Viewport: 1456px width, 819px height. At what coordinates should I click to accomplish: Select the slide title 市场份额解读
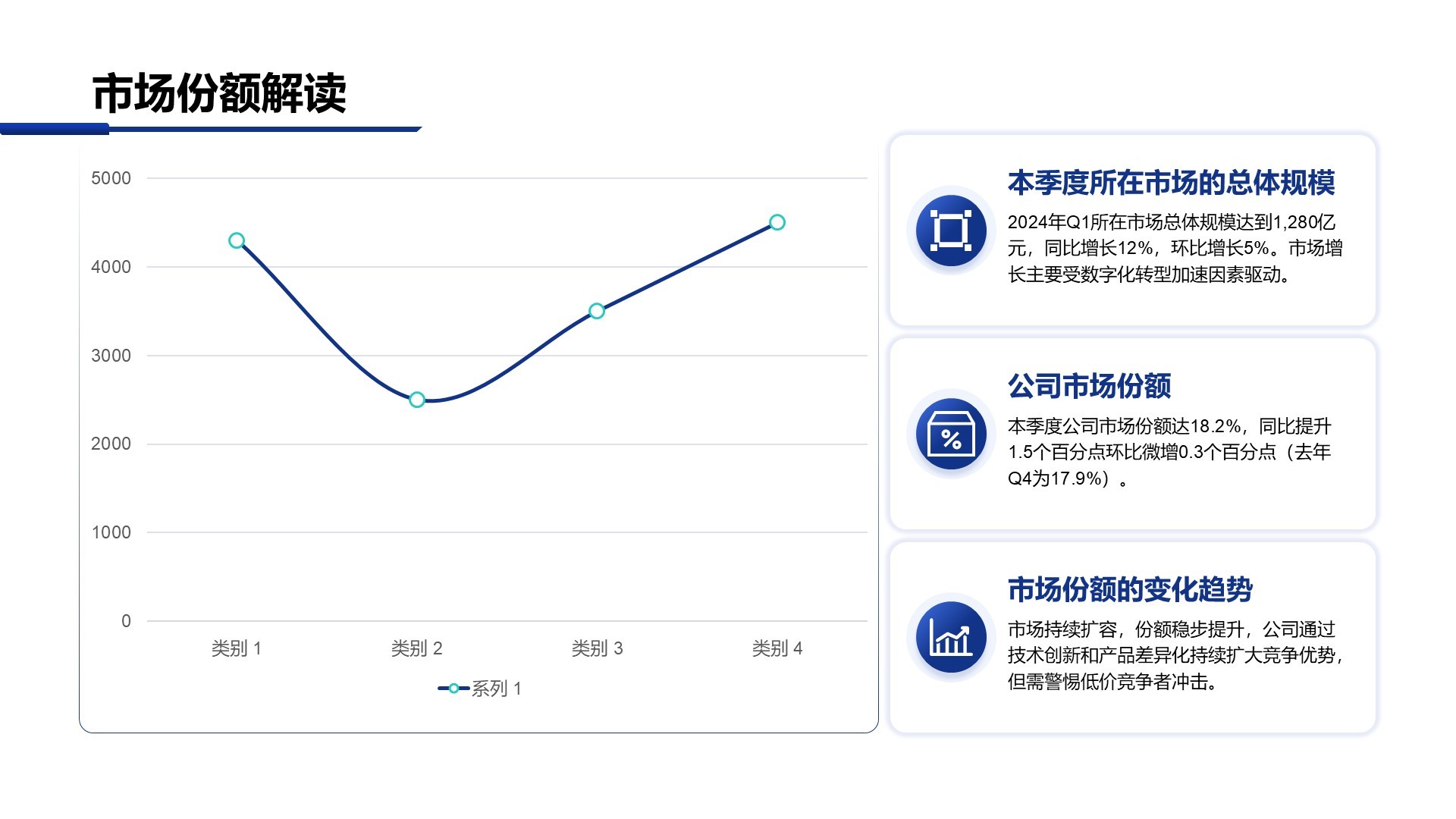pos(219,94)
